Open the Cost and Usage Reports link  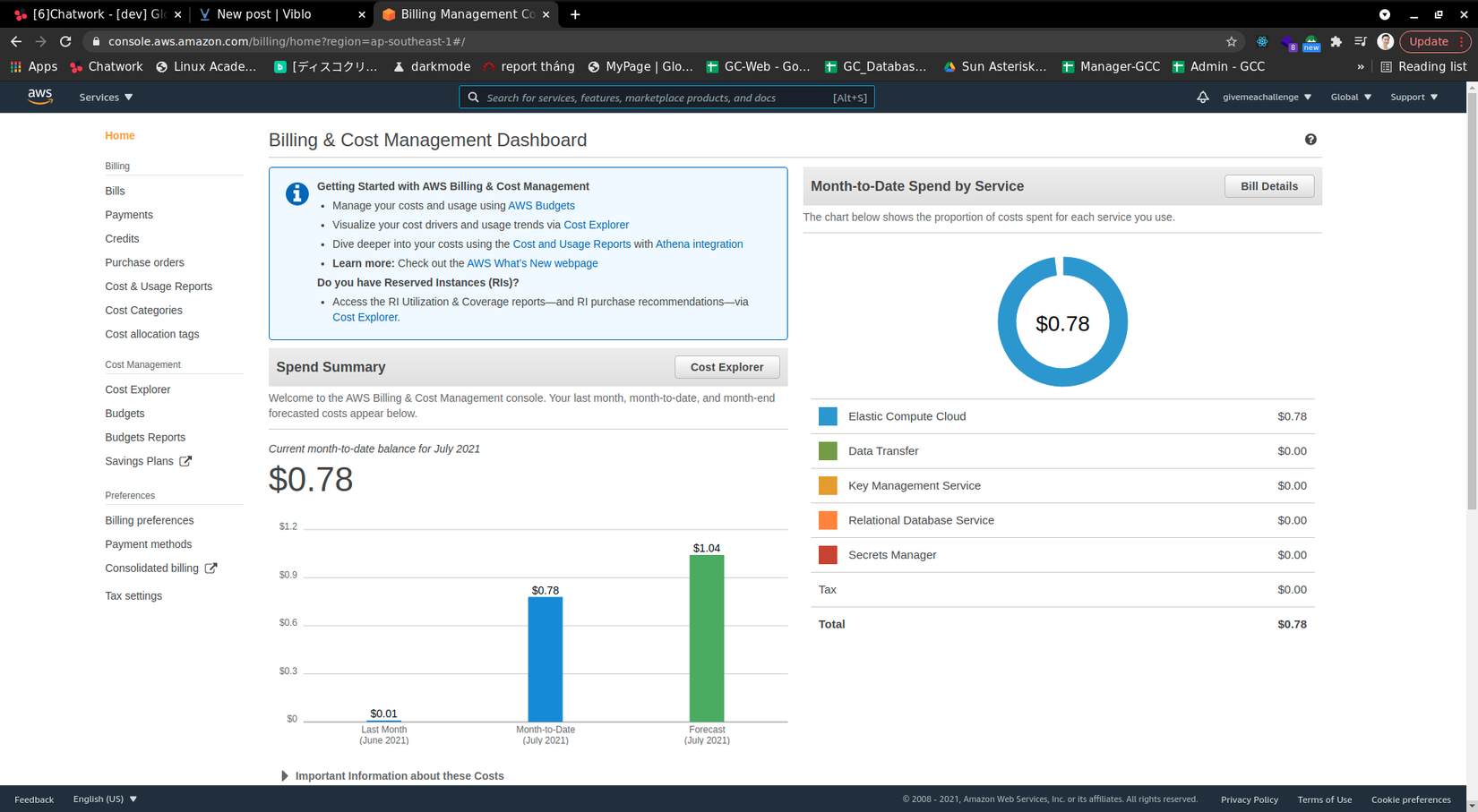(571, 244)
